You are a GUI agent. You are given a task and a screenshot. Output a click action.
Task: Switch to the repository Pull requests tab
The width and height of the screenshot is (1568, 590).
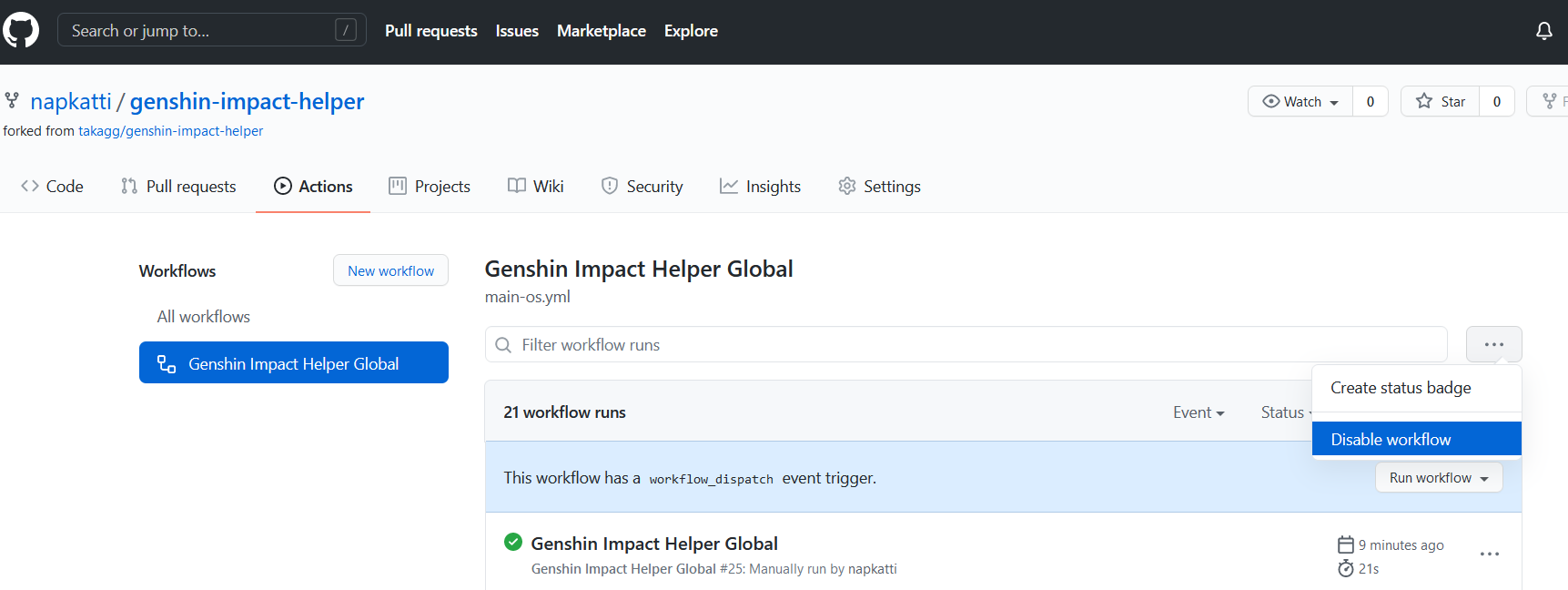178,187
